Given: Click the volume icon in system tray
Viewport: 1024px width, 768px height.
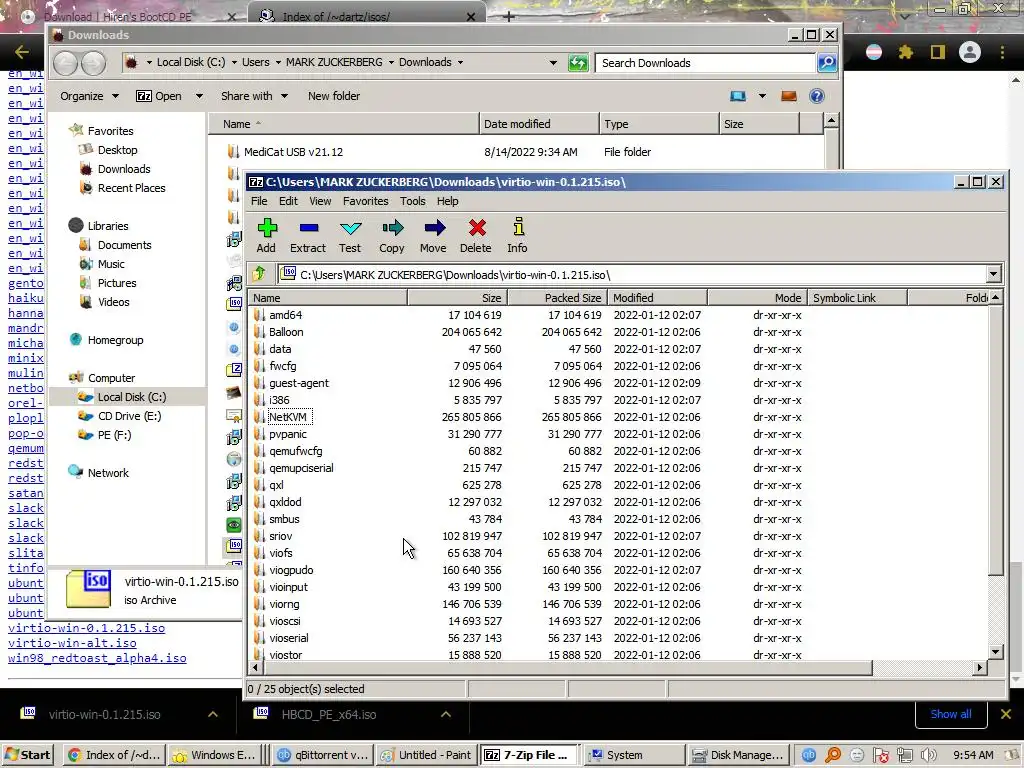Looking at the screenshot, I should pos(928,755).
